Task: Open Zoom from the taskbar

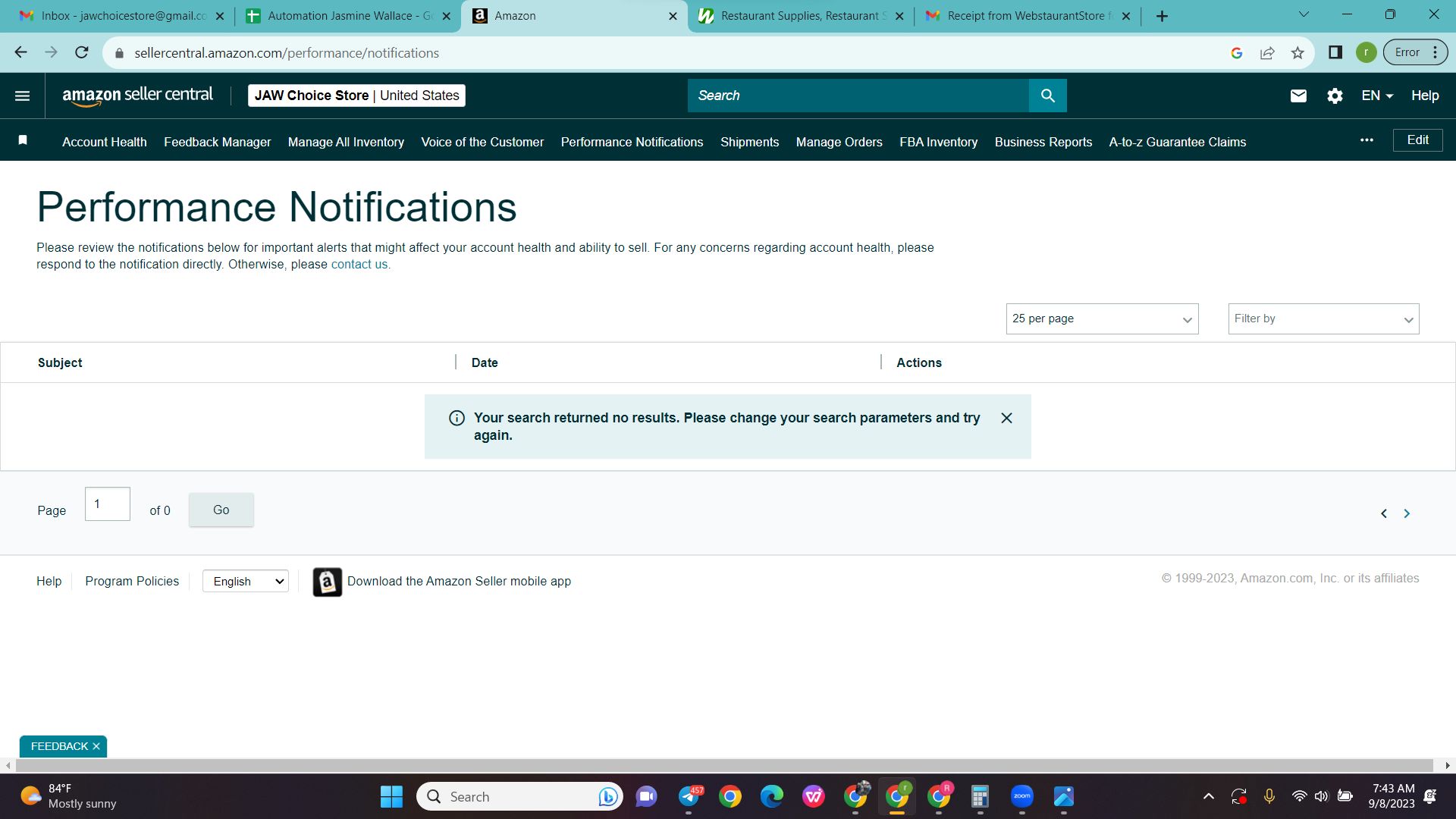Action: click(1022, 796)
